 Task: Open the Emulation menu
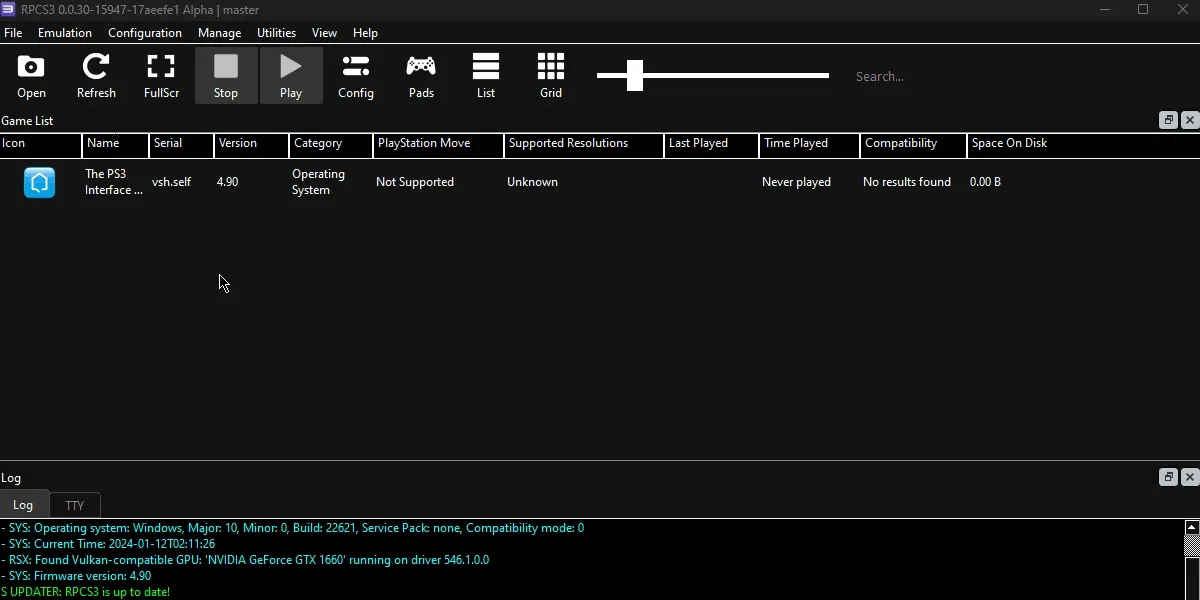click(x=64, y=32)
